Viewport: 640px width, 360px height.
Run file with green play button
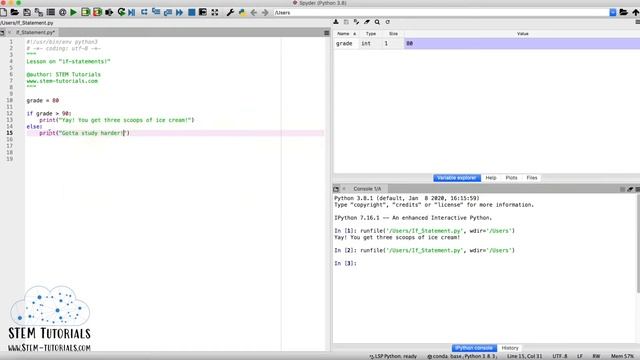click(x=73, y=13)
